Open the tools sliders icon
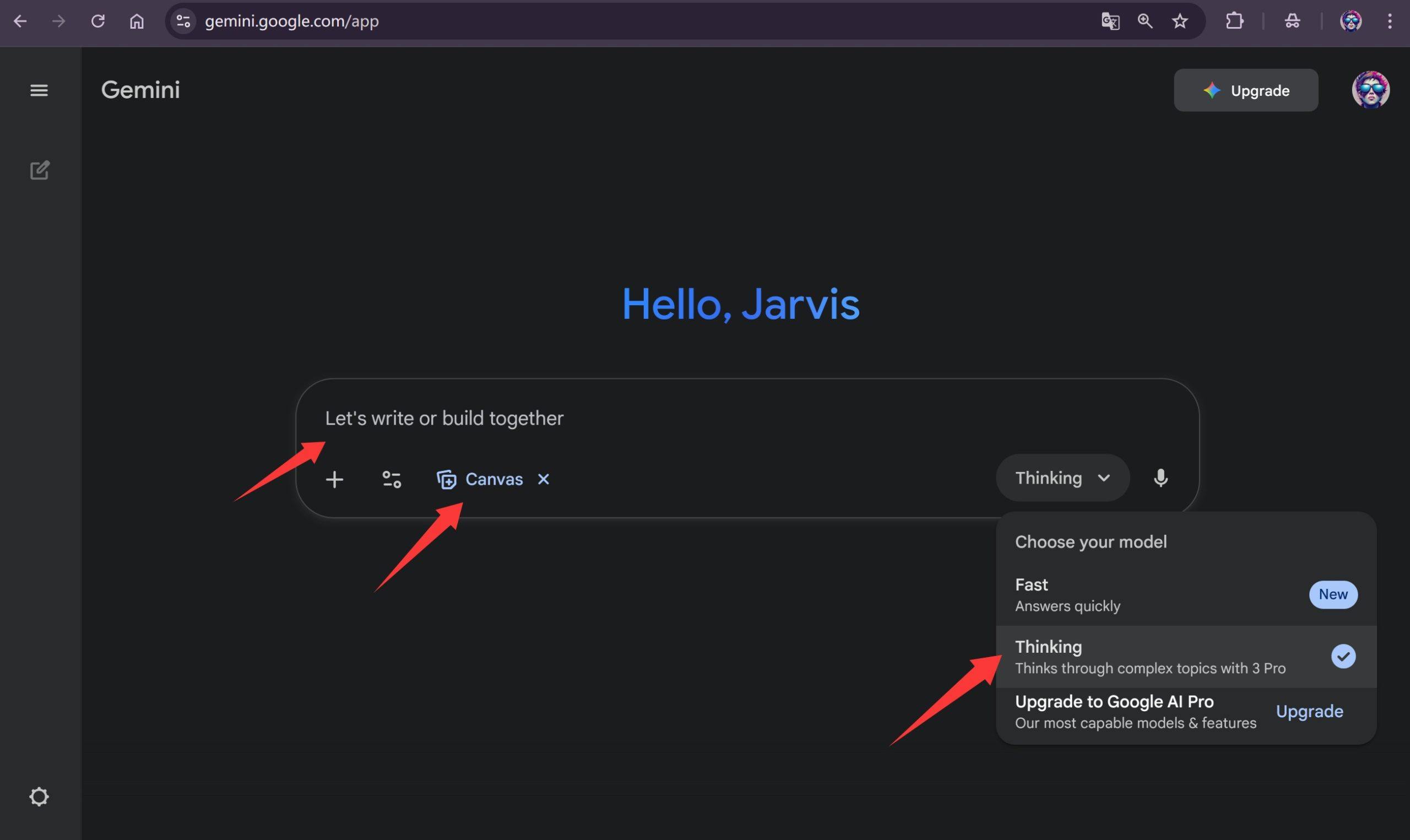Viewport: 1410px width, 840px height. click(x=392, y=479)
